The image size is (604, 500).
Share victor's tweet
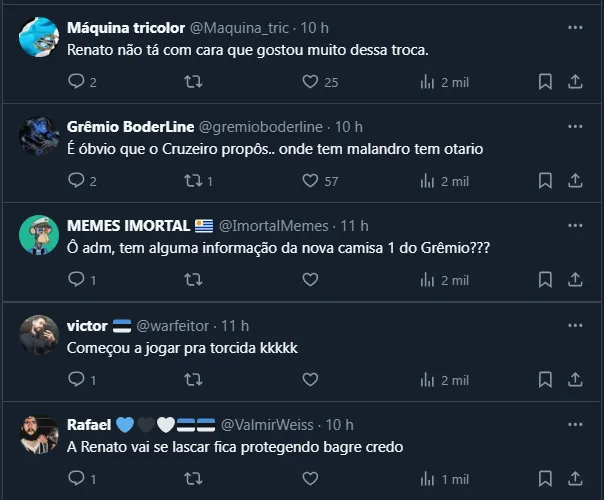pos(575,379)
